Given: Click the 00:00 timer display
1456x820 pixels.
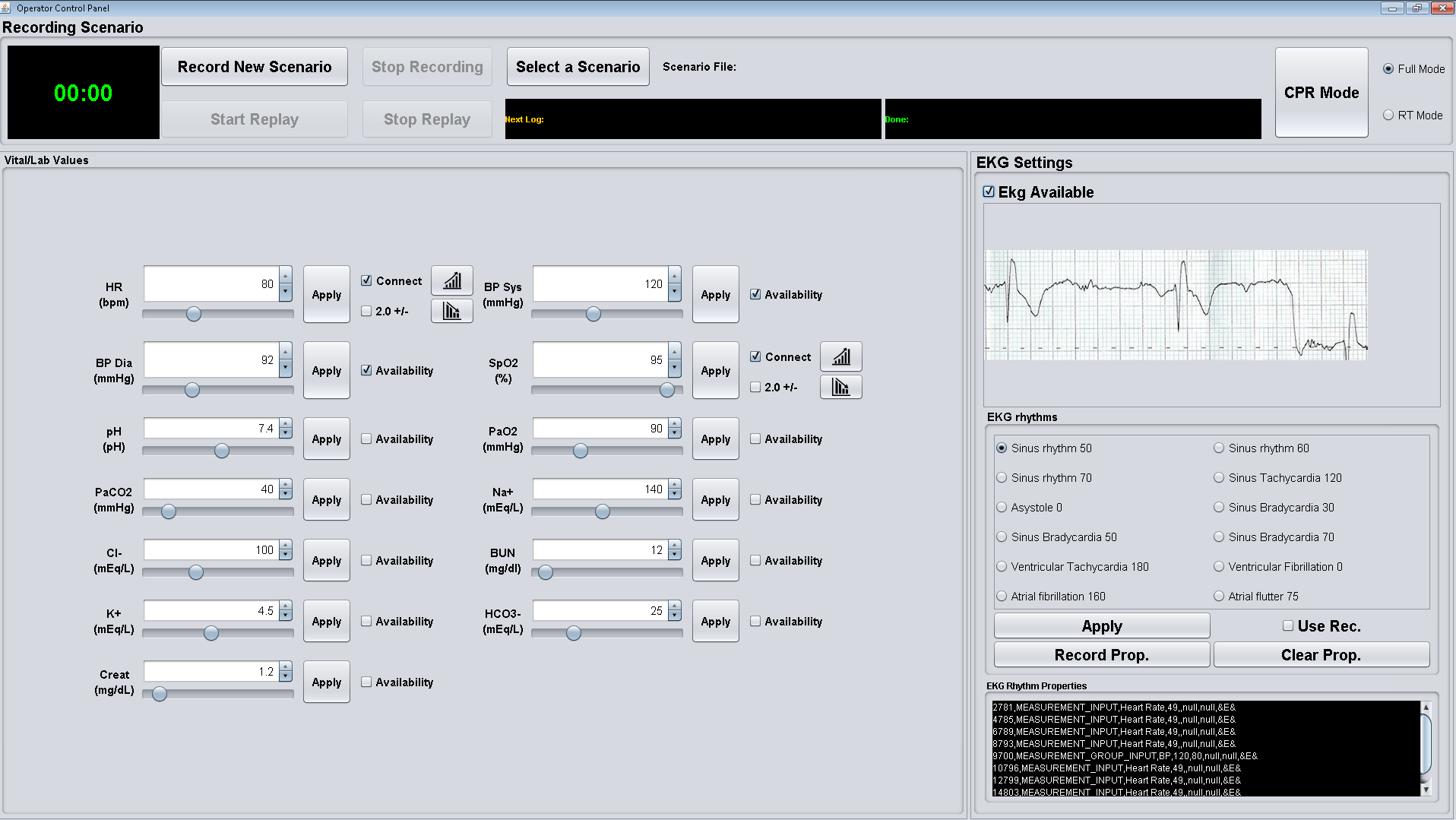Looking at the screenshot, I should [x=84, y=93].
